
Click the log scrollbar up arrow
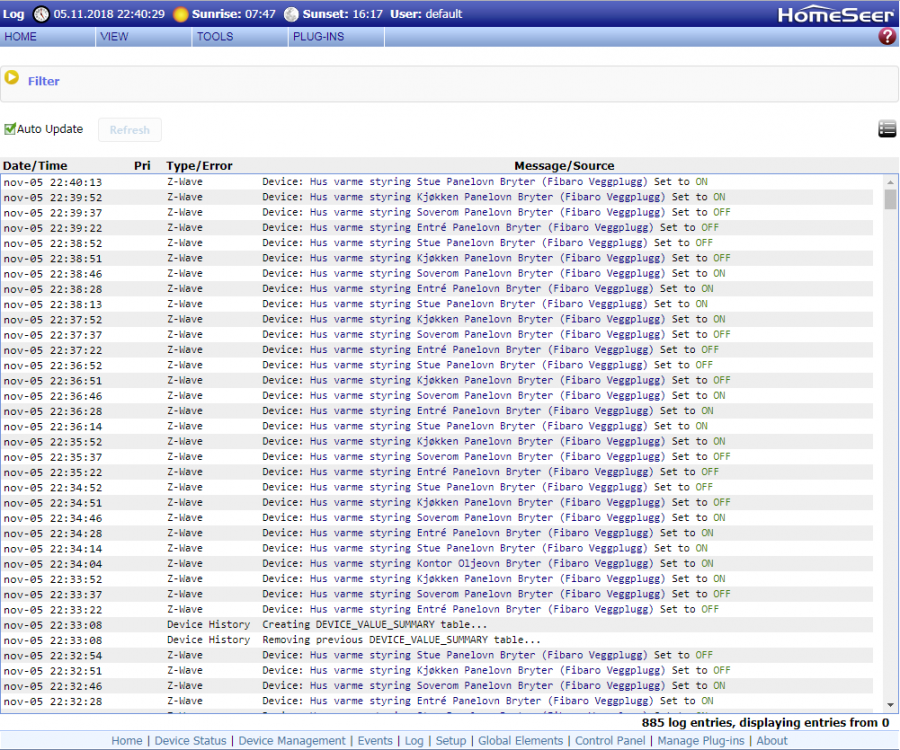click(x=890, y=182)
